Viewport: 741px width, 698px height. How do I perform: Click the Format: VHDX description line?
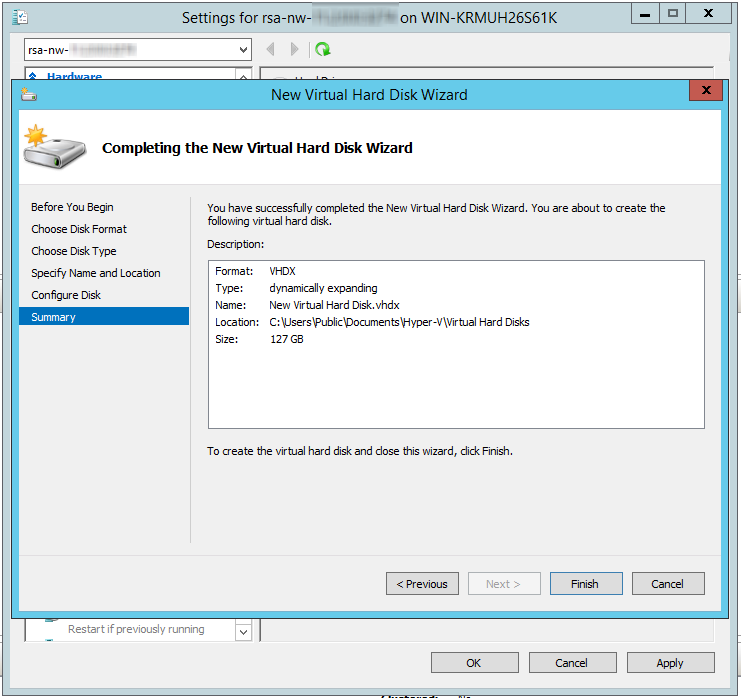click(255, 271)
